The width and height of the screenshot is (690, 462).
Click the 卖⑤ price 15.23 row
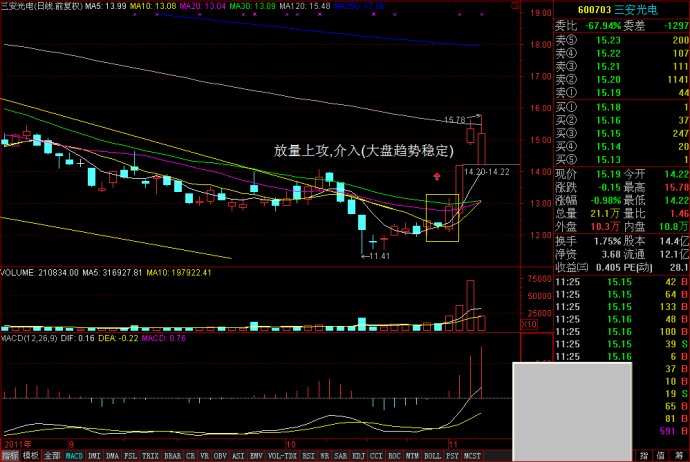pos(621,40)
